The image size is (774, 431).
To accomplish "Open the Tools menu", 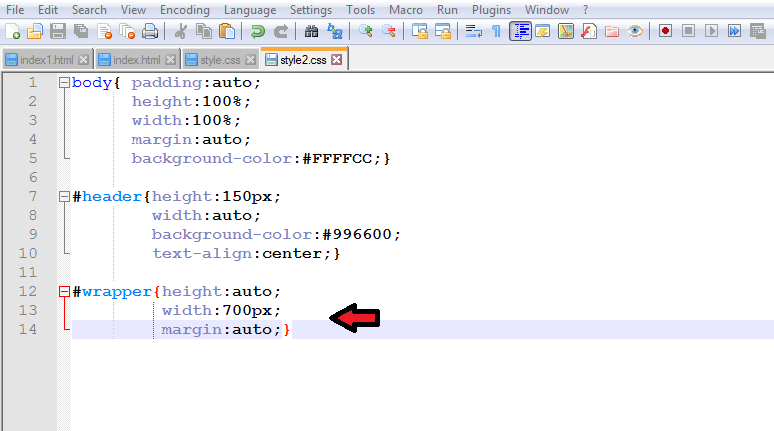I will [x=360, y=10].
